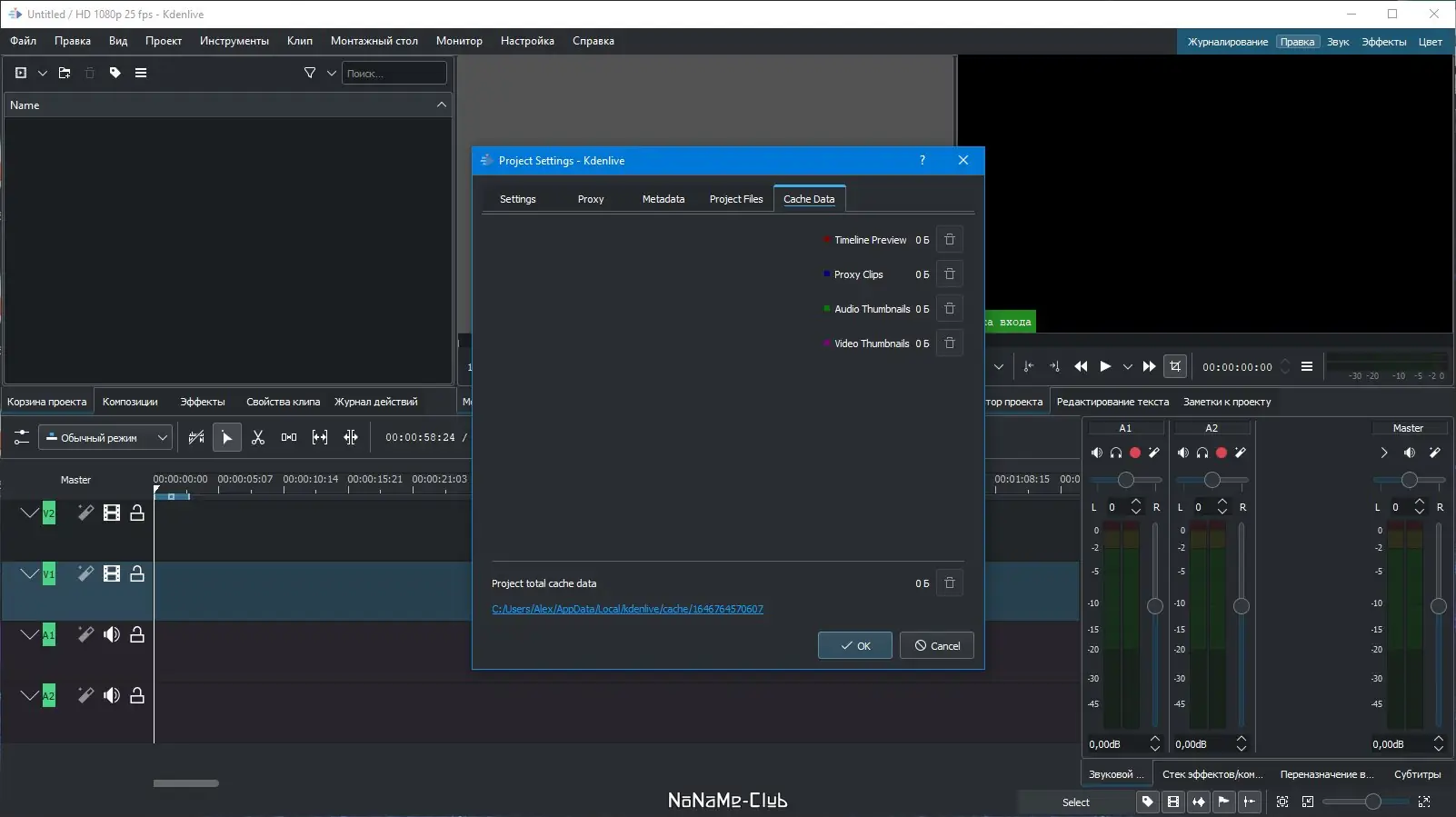1456x817 pixels.
Task: Open the project bin hamburger menu
Action: [x=141, y=73]
